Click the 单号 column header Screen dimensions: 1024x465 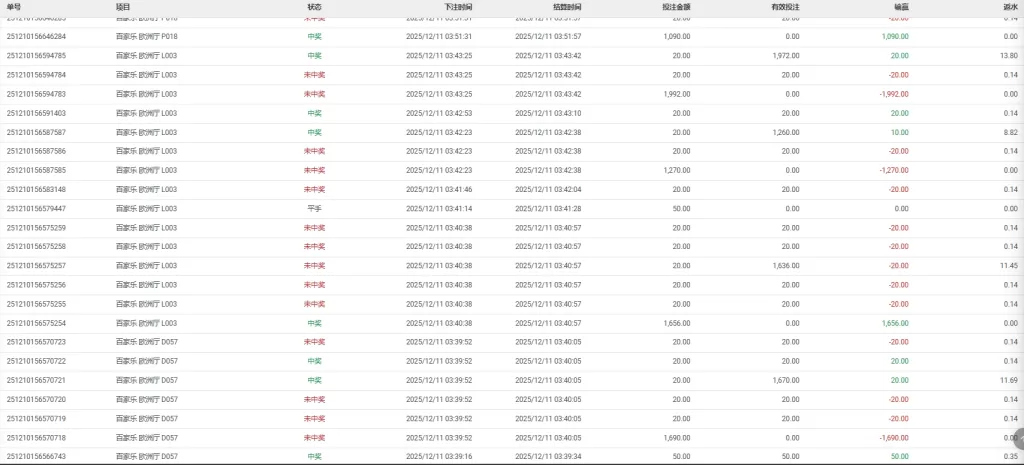point(13,6)
